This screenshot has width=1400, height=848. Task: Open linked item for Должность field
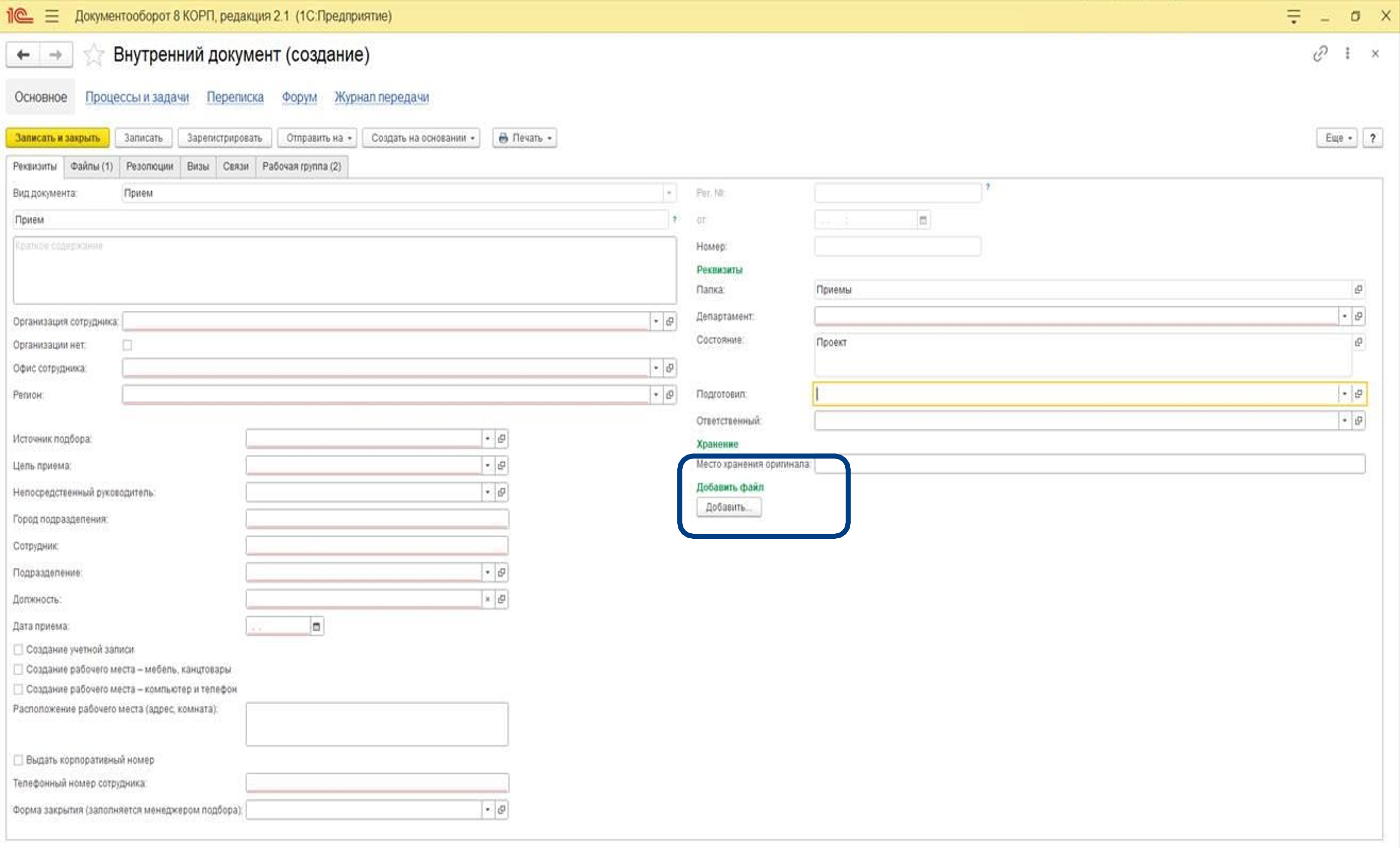click(x=501, y=599)
